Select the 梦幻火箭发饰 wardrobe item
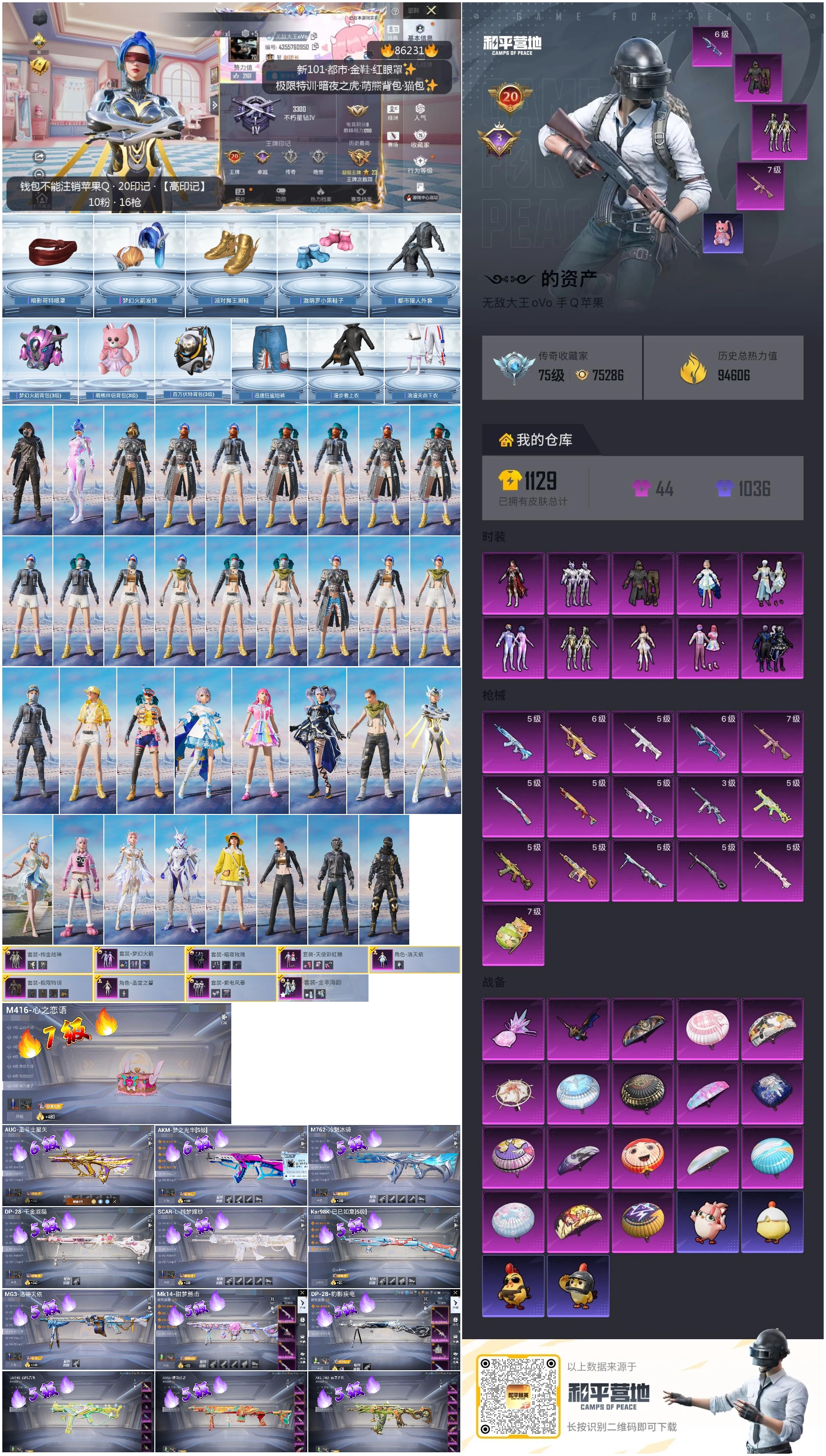826x1456 pixels. [140, 266]
